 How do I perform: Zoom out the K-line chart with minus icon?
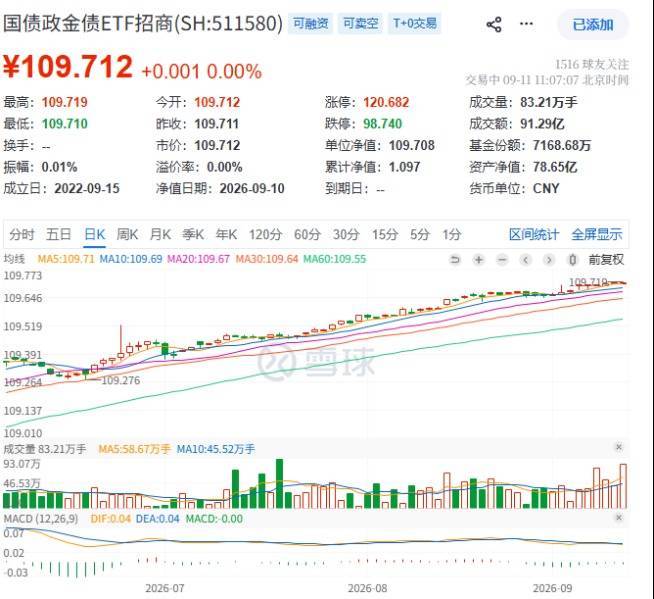coord(502,260)
